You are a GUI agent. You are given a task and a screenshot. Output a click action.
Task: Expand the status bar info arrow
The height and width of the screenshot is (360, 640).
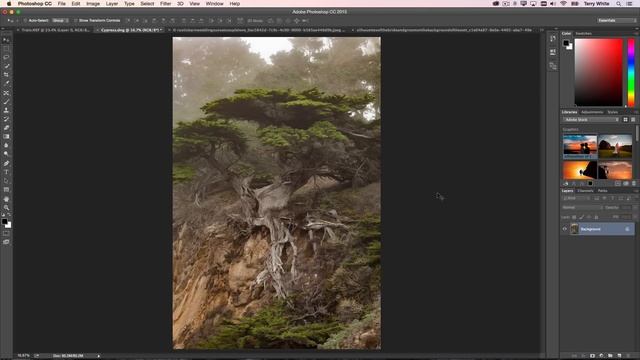(98, 356)
